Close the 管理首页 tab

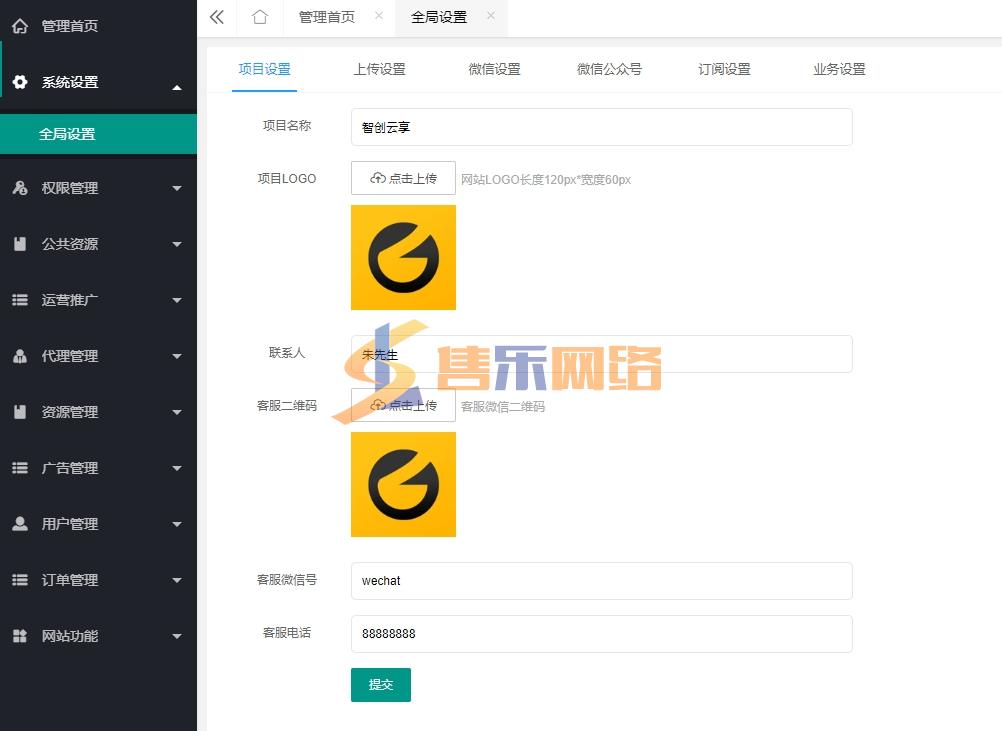point(378,16)
